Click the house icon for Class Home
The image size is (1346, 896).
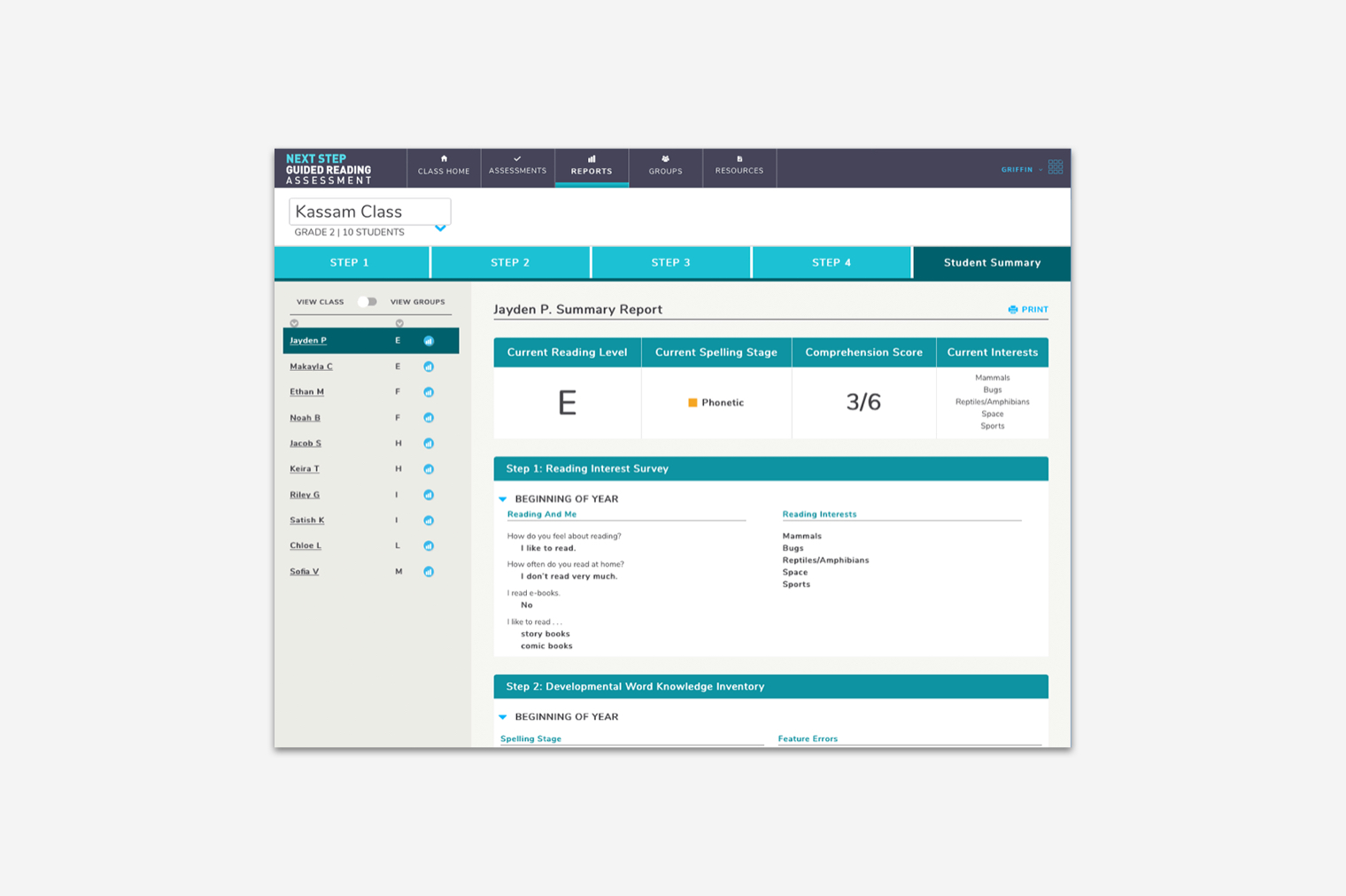click(444, 159)
